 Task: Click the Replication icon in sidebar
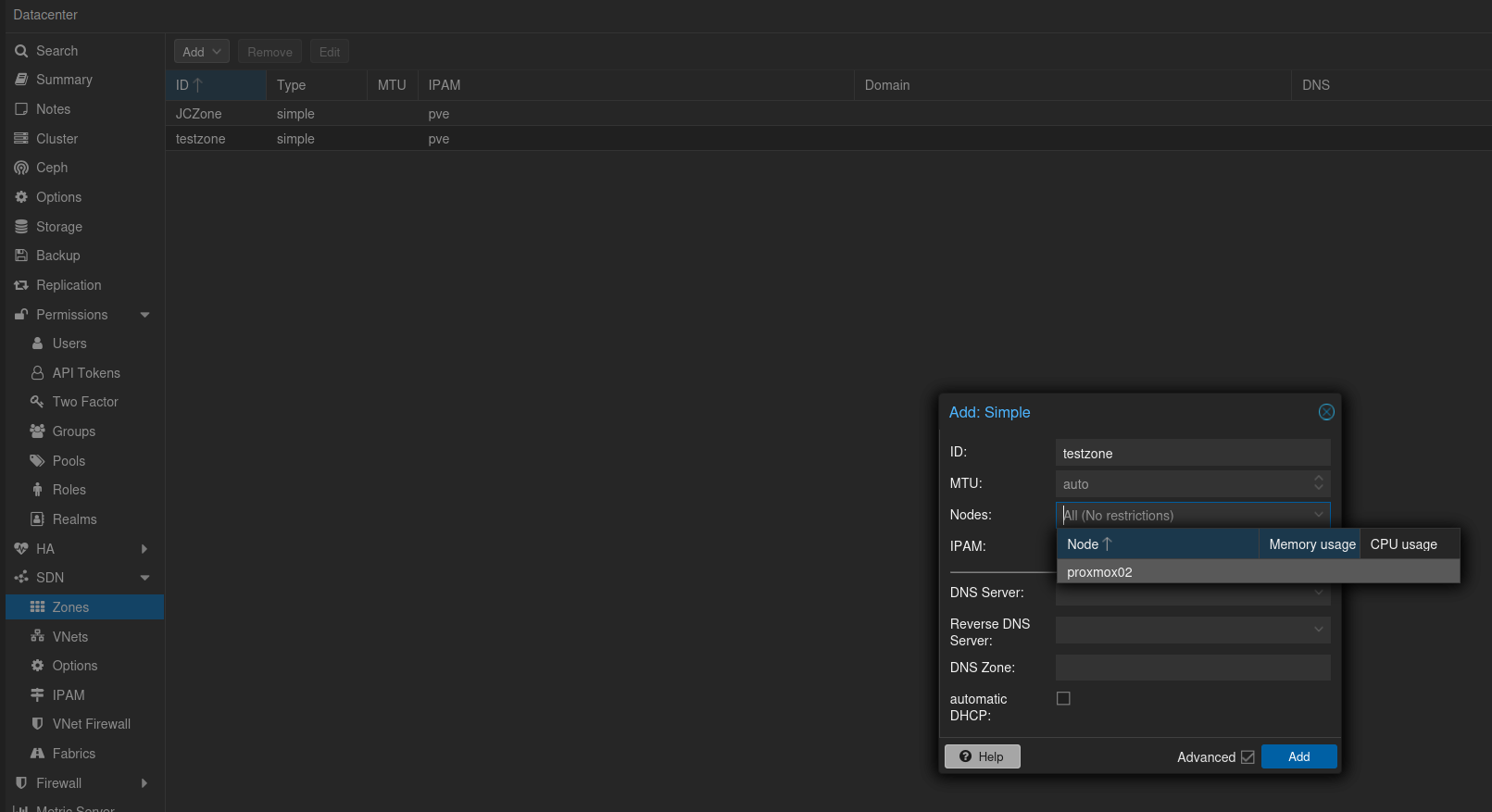click(x=21, y=285)
